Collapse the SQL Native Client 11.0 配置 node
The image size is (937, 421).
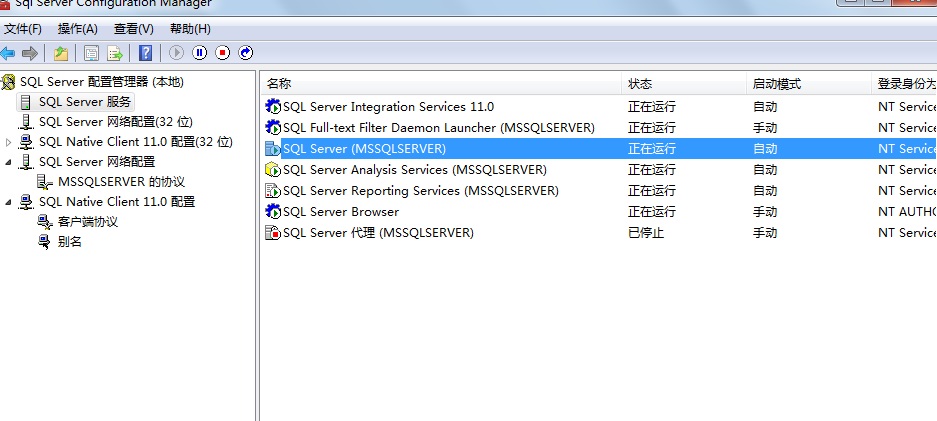[x=8, y=202]
